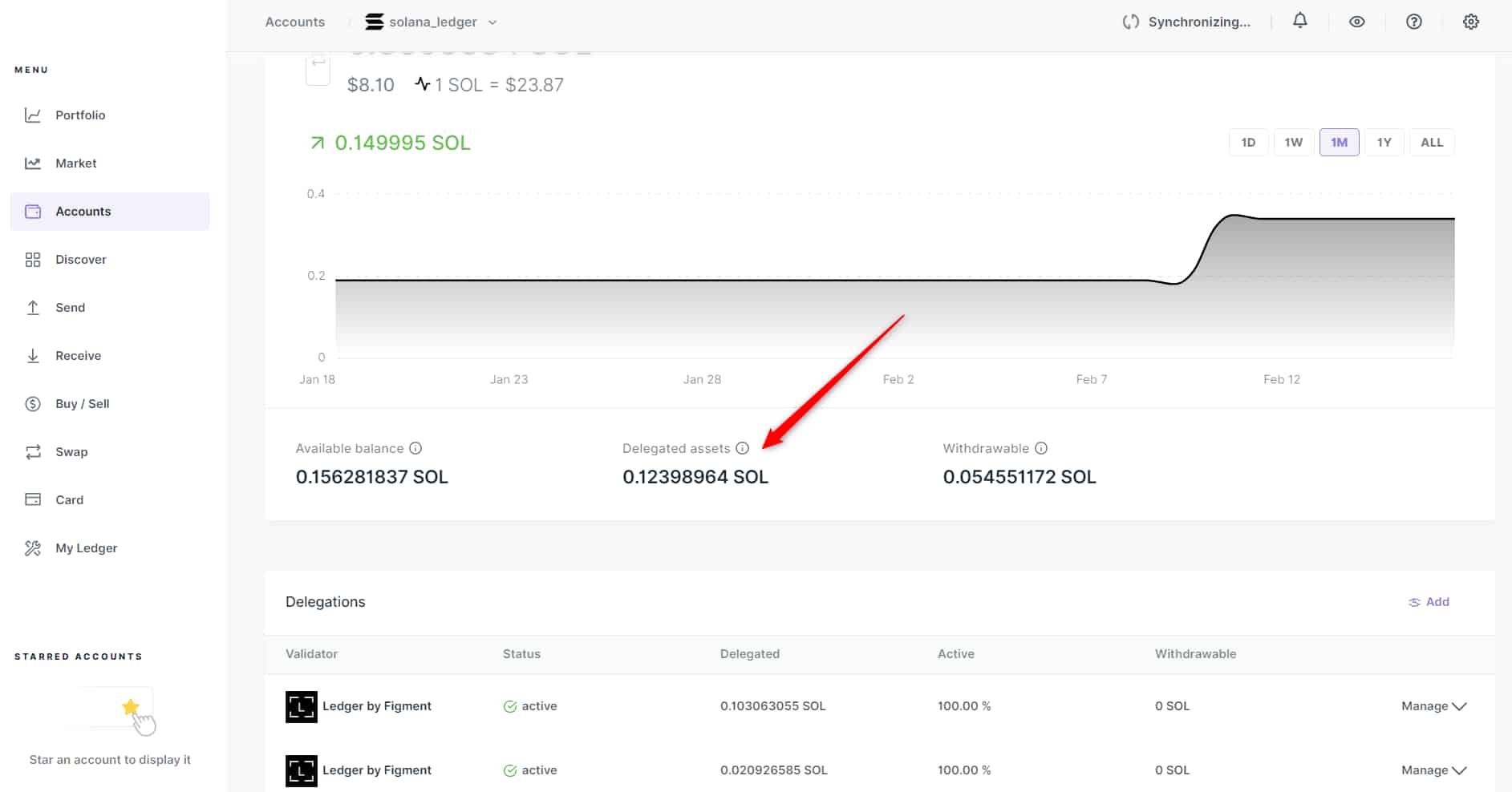Open the notifications bell icon
Image resolution: width=1512 pixels, height=792 pixels.
[x=1299, y=22]
